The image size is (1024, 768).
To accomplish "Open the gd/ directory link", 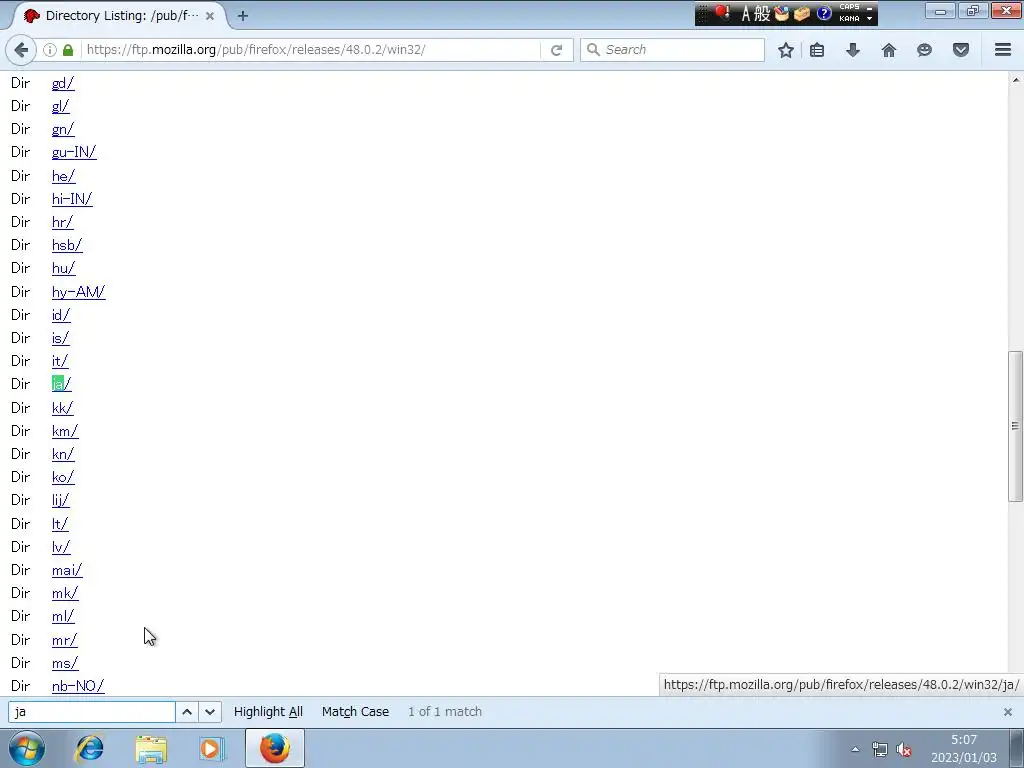I will pos(63,83).
